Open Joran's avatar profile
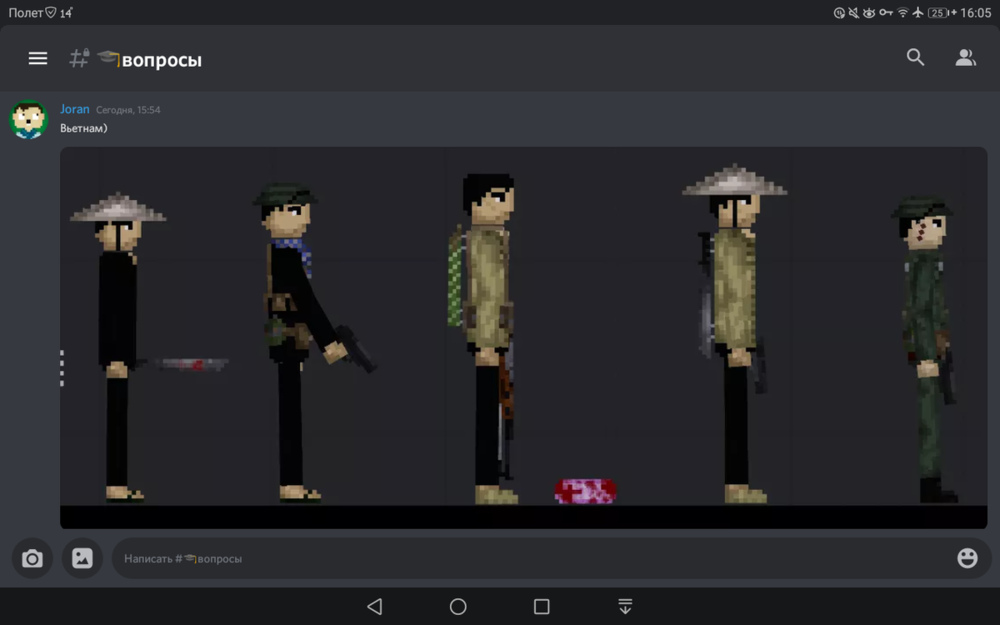Image resolution: width=1000 pixels, height=625 pixels. tap(29, 119)
